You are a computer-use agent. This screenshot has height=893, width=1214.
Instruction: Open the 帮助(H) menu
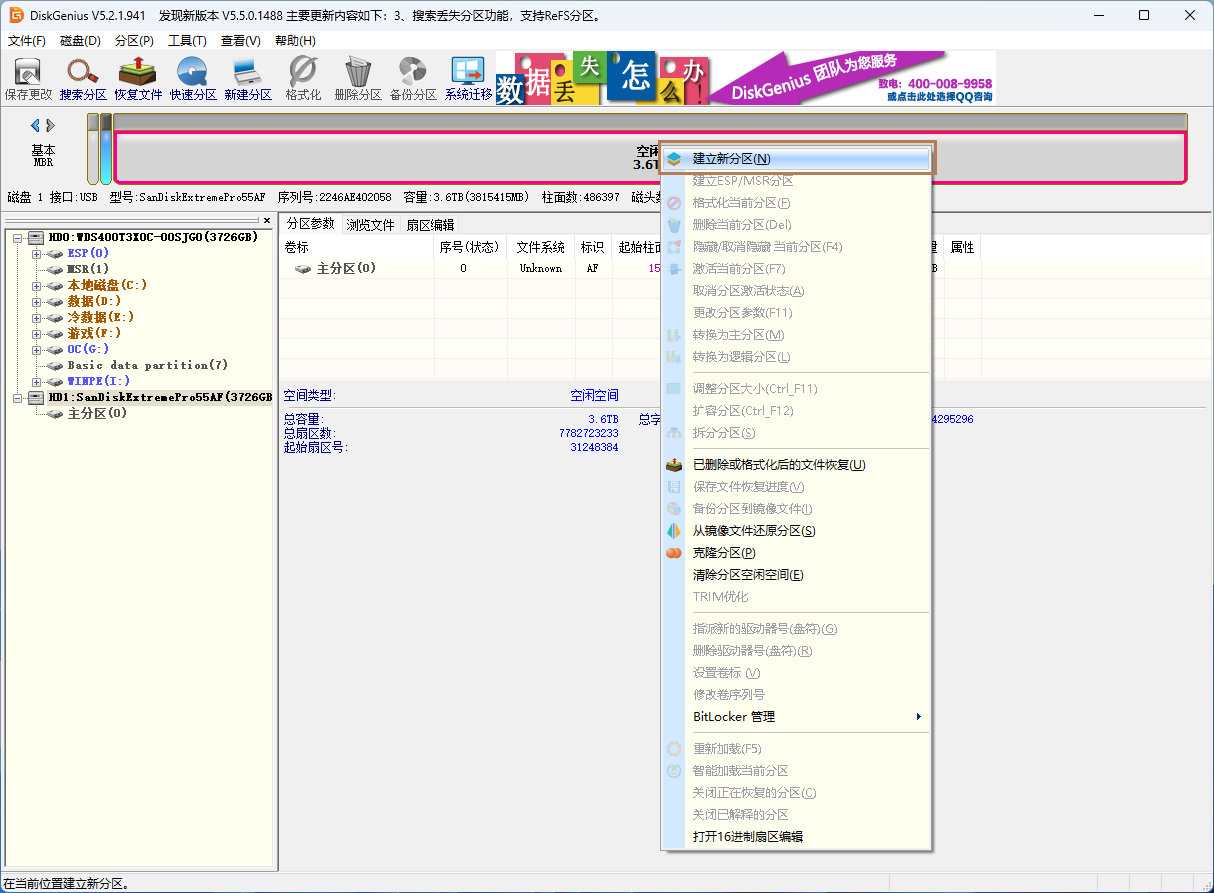pos(294,40)
